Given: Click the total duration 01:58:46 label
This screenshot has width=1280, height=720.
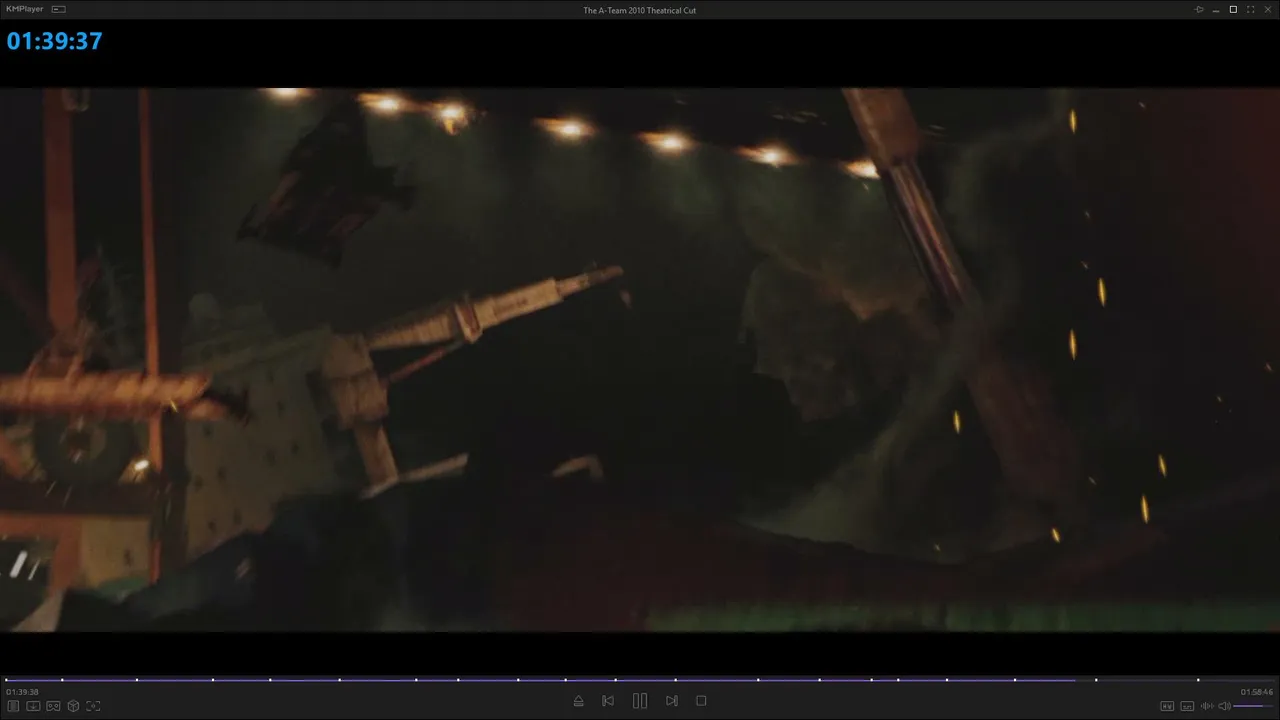Looking at the screenshot, I should click(x=1257, y=692).
